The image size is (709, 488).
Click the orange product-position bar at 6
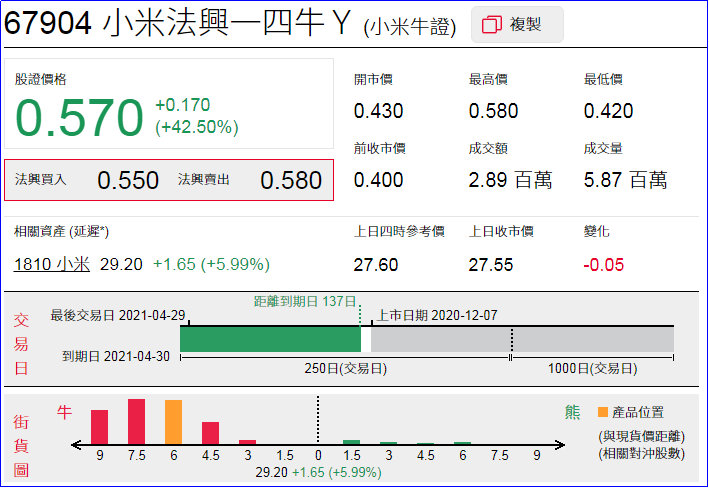pyautogui.click(x=173, y=422)
